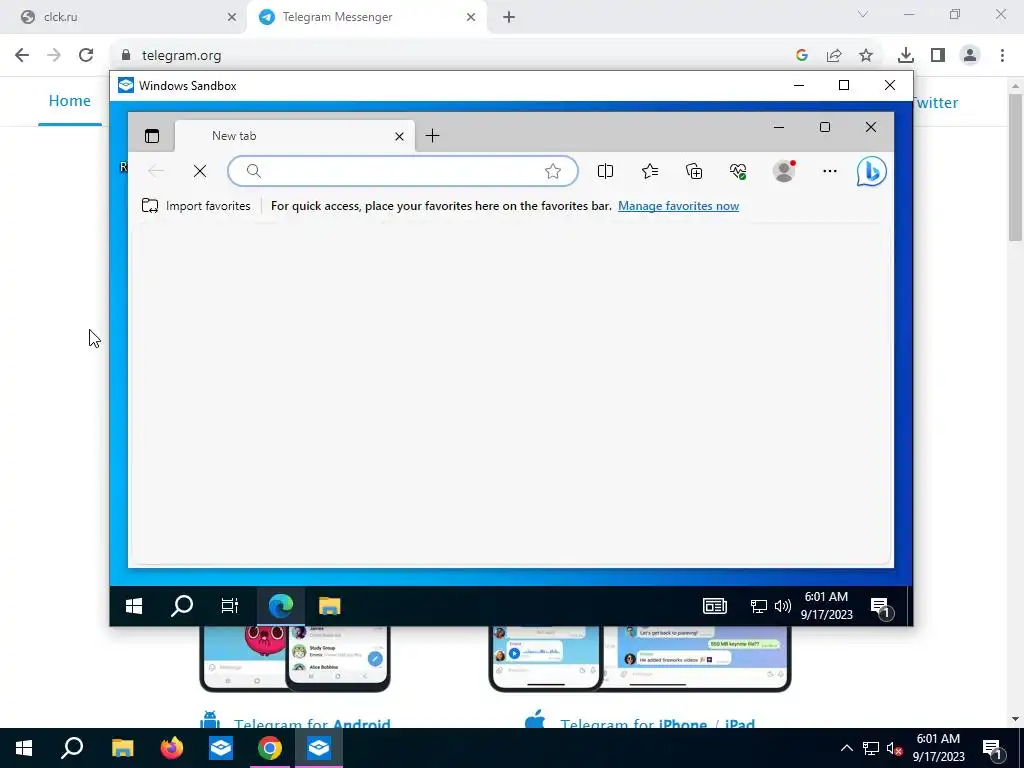Open Manage favorites now link
The height and width of the screenshot is (768, 1024).
tap(679, 206)
